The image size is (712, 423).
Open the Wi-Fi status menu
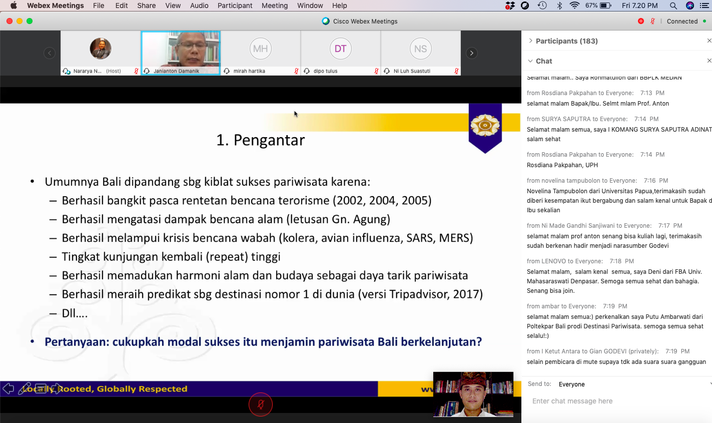pyautogui.click(x=573, y=6)
